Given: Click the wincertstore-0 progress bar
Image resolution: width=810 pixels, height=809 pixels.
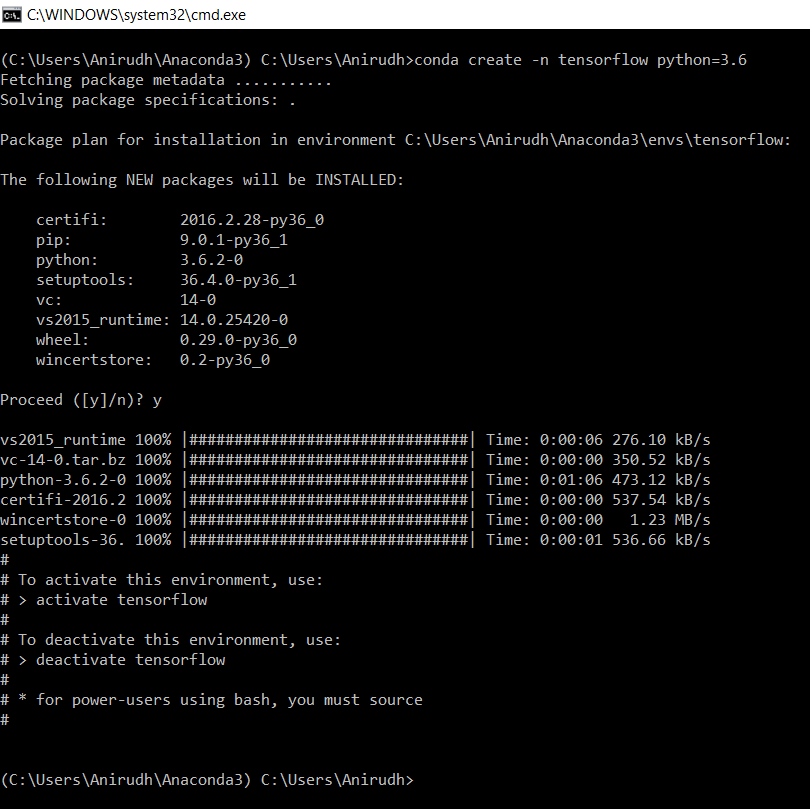Looking at the screenshot, I should [329, 520].
